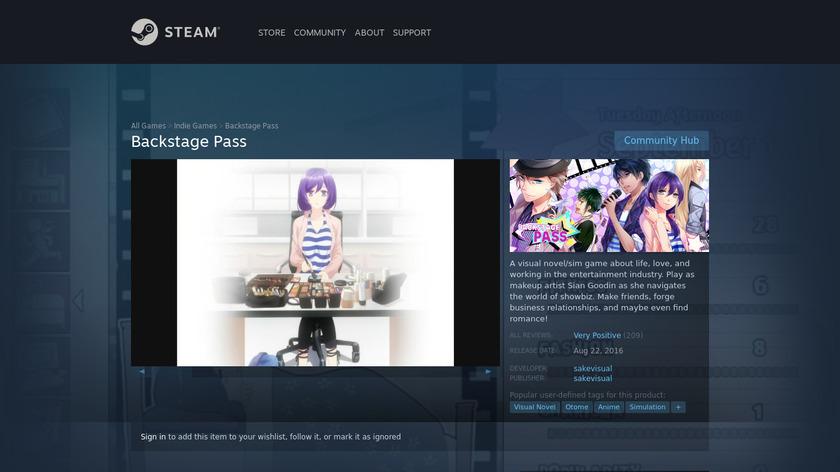Select the Visual Novel tag
Viewport: 840px width, 472px height.
(535, 407)
